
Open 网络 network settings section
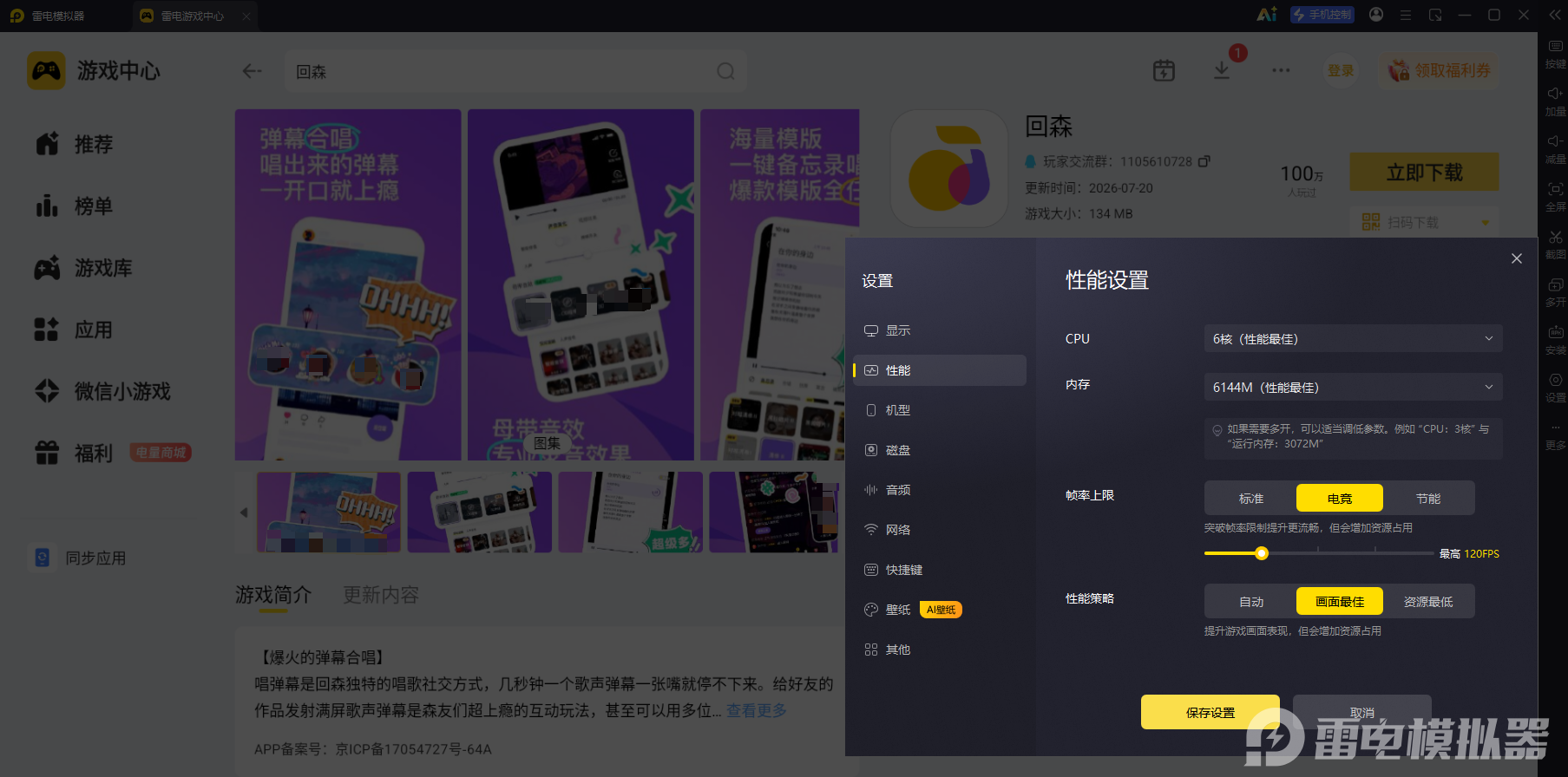click(x=940, y=530)
